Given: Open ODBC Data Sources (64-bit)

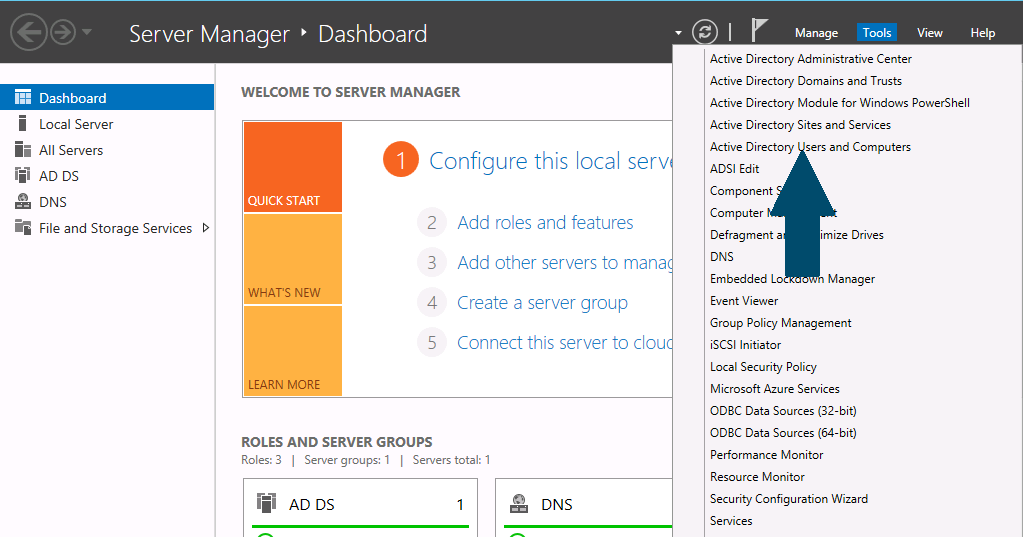Looking at the screenshot, I should coord(783,433).
